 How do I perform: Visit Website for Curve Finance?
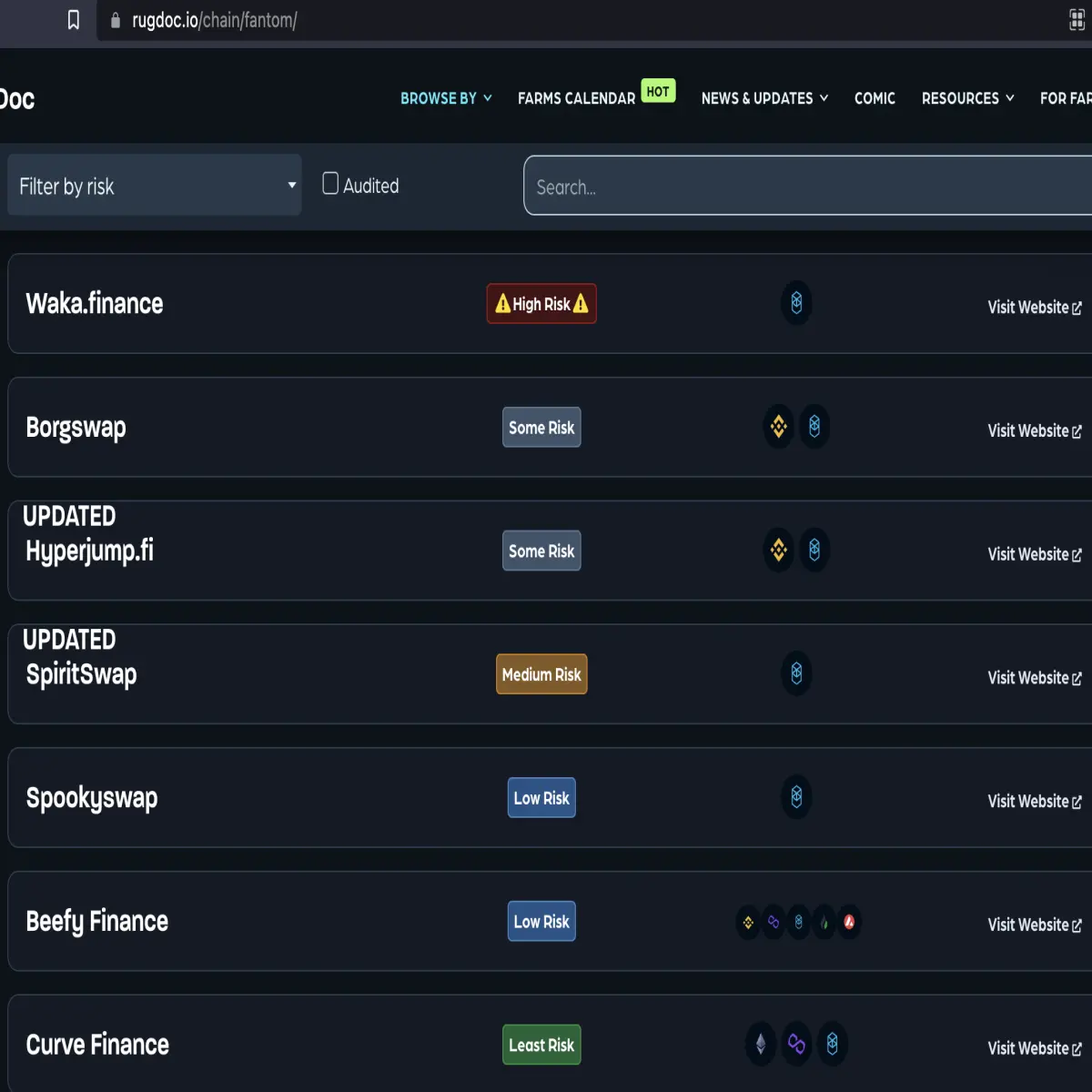(1035, 1048)
